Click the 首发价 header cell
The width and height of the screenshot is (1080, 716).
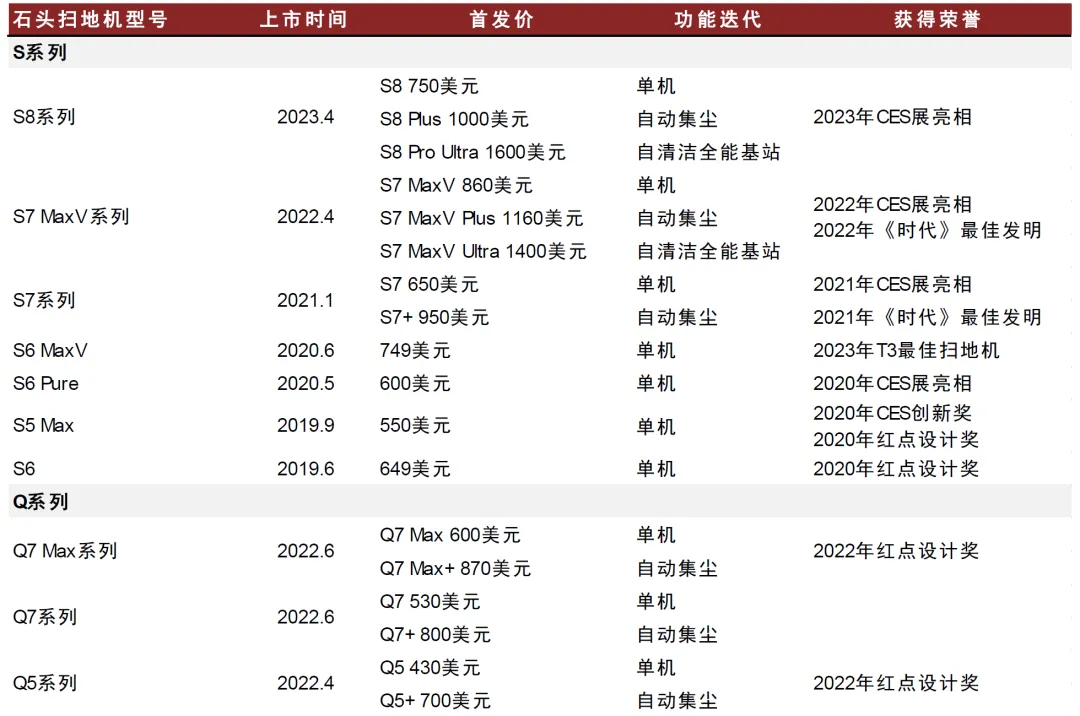(x=502, y=19)
